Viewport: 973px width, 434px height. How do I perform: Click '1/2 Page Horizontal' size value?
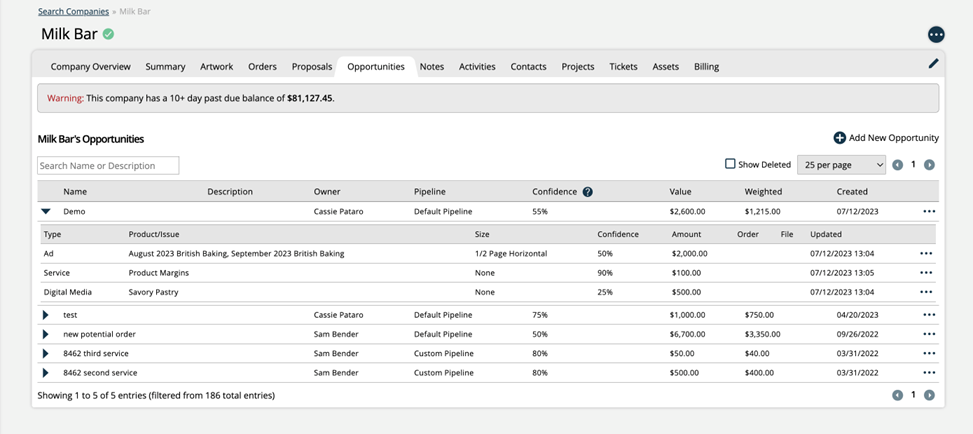[x=511, y=254]
